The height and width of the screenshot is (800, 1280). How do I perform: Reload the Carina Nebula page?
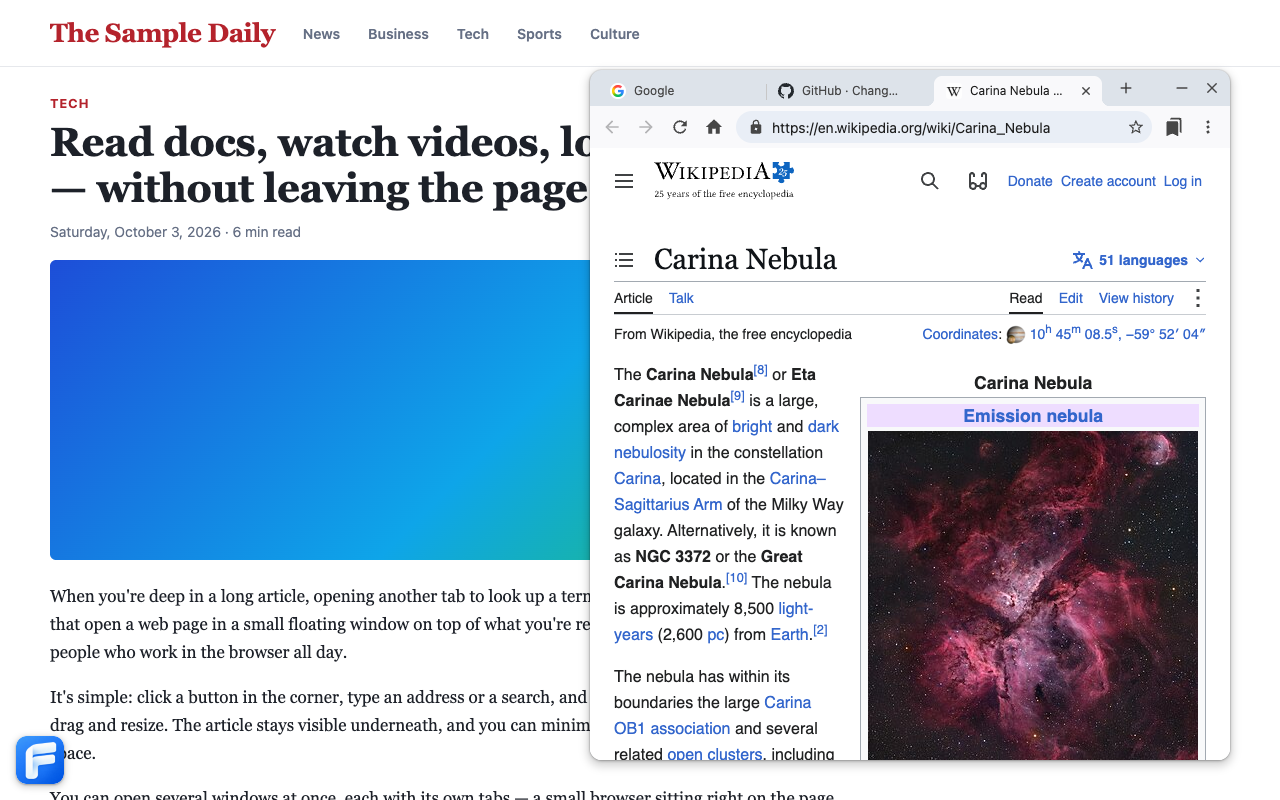[680, 127]
